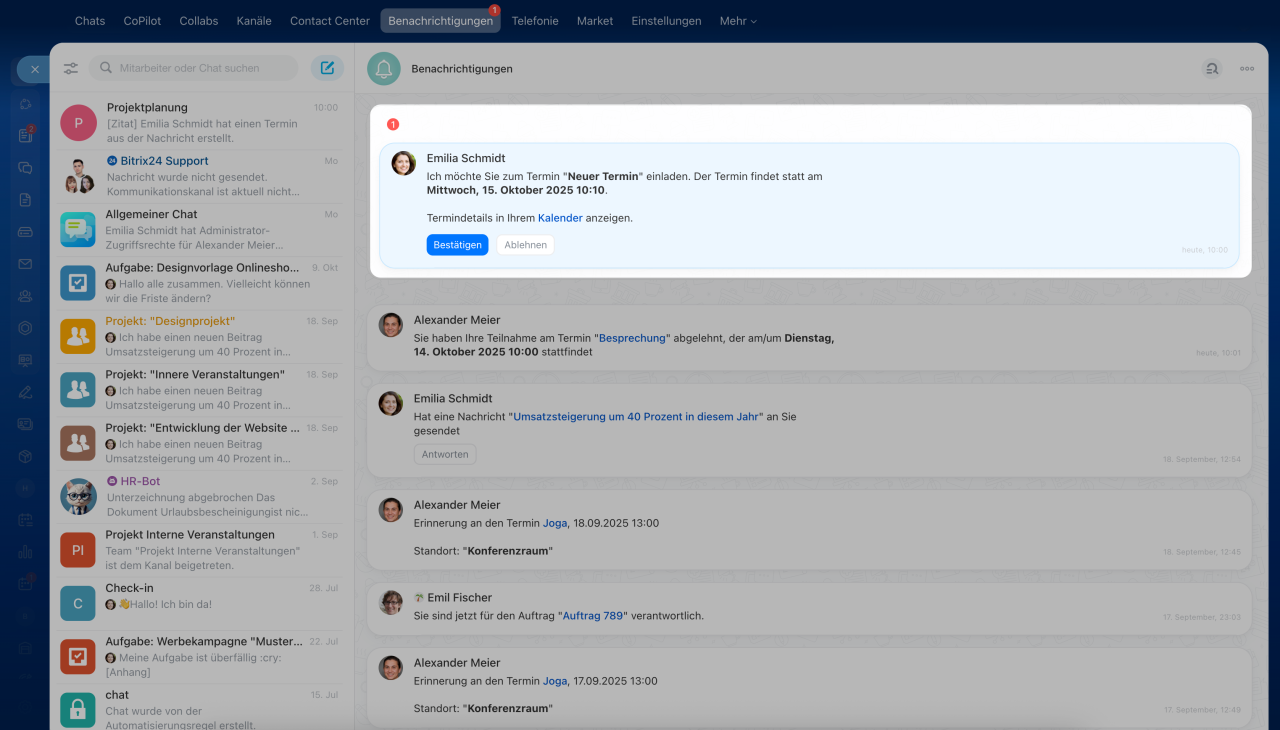Image resolution: width=1280 pixels, height=730 pixels.
Task: Open the Check-in chat
Action: 202,603
